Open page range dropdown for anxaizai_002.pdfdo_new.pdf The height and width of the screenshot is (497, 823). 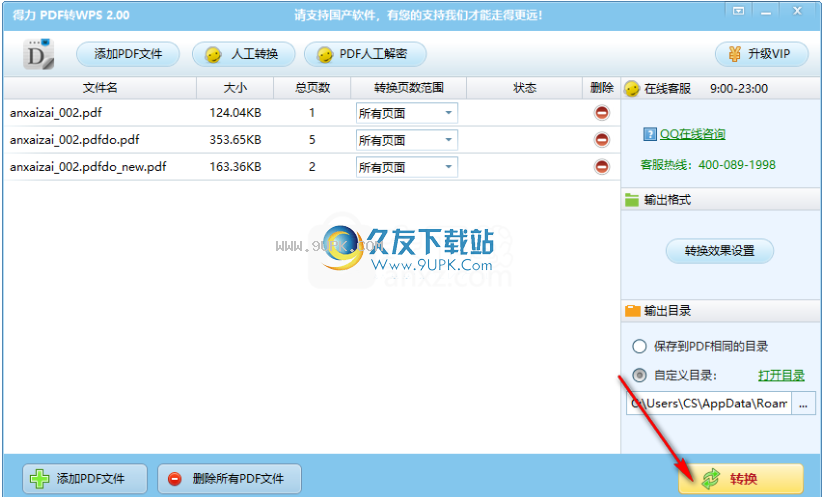(407, 167)
